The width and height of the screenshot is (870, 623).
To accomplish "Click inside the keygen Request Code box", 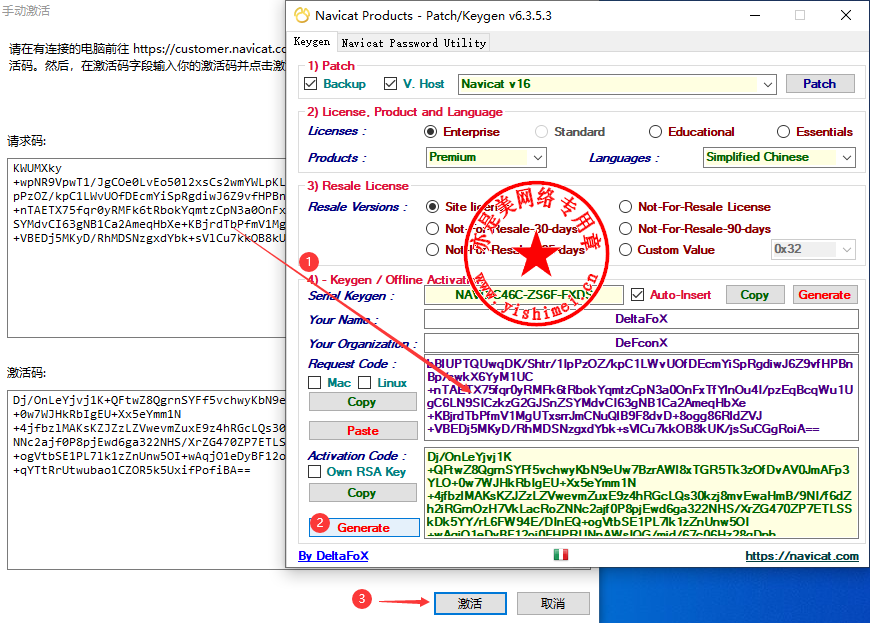I will pos(641,398).
